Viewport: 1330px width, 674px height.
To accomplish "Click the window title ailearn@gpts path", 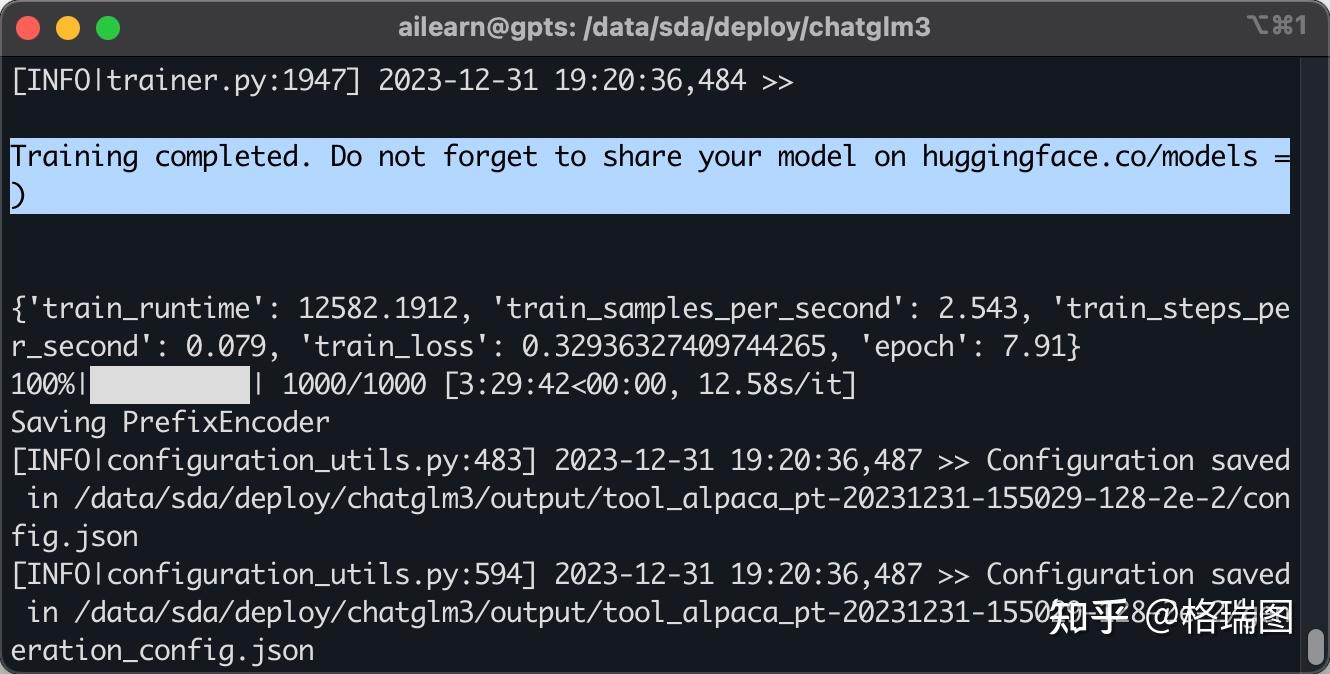I will pos(664,27).
